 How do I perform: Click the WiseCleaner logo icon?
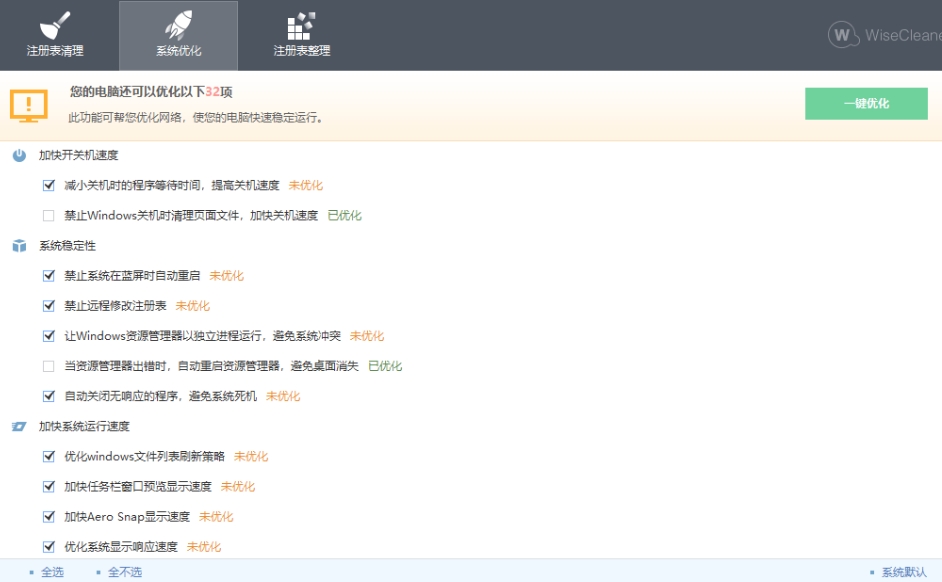[x=843, y=35]
